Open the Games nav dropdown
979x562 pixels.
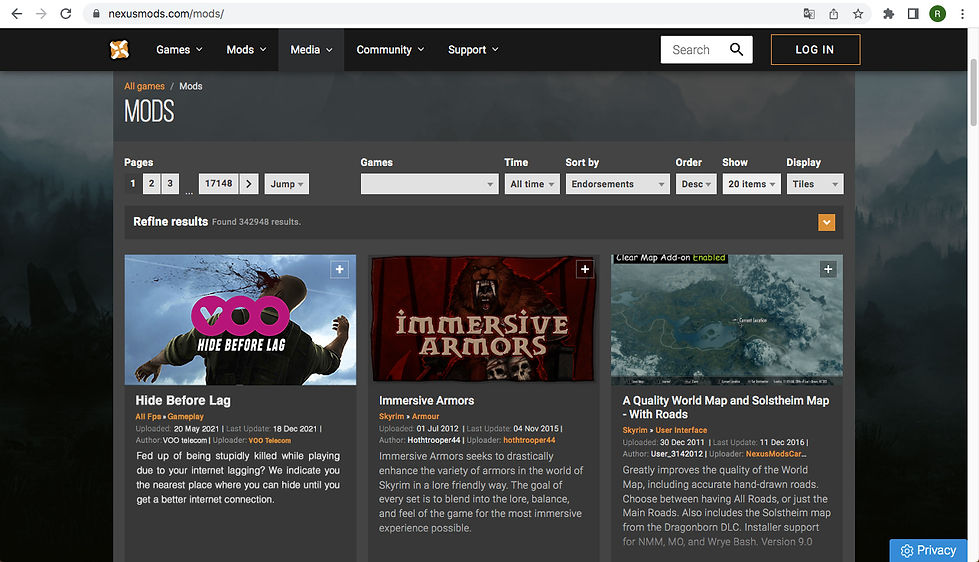pyautogui.click(x=179, y=49)
